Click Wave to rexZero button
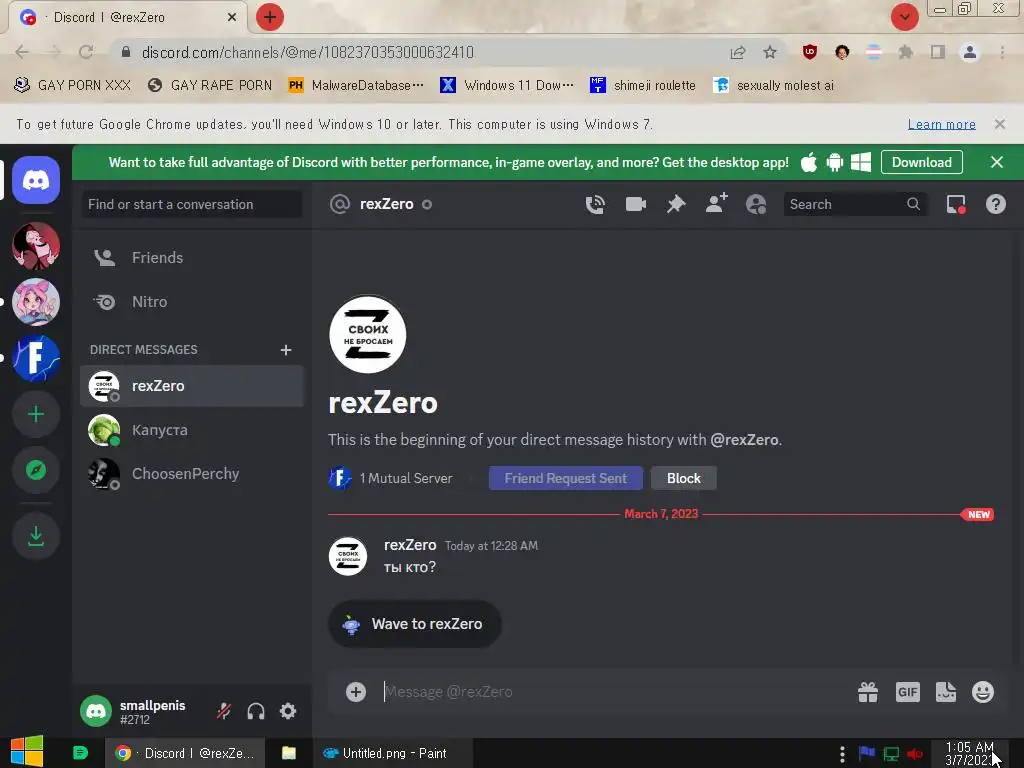Image resolution: width=1024 pixels, height=768 pixels. point(415,624)
